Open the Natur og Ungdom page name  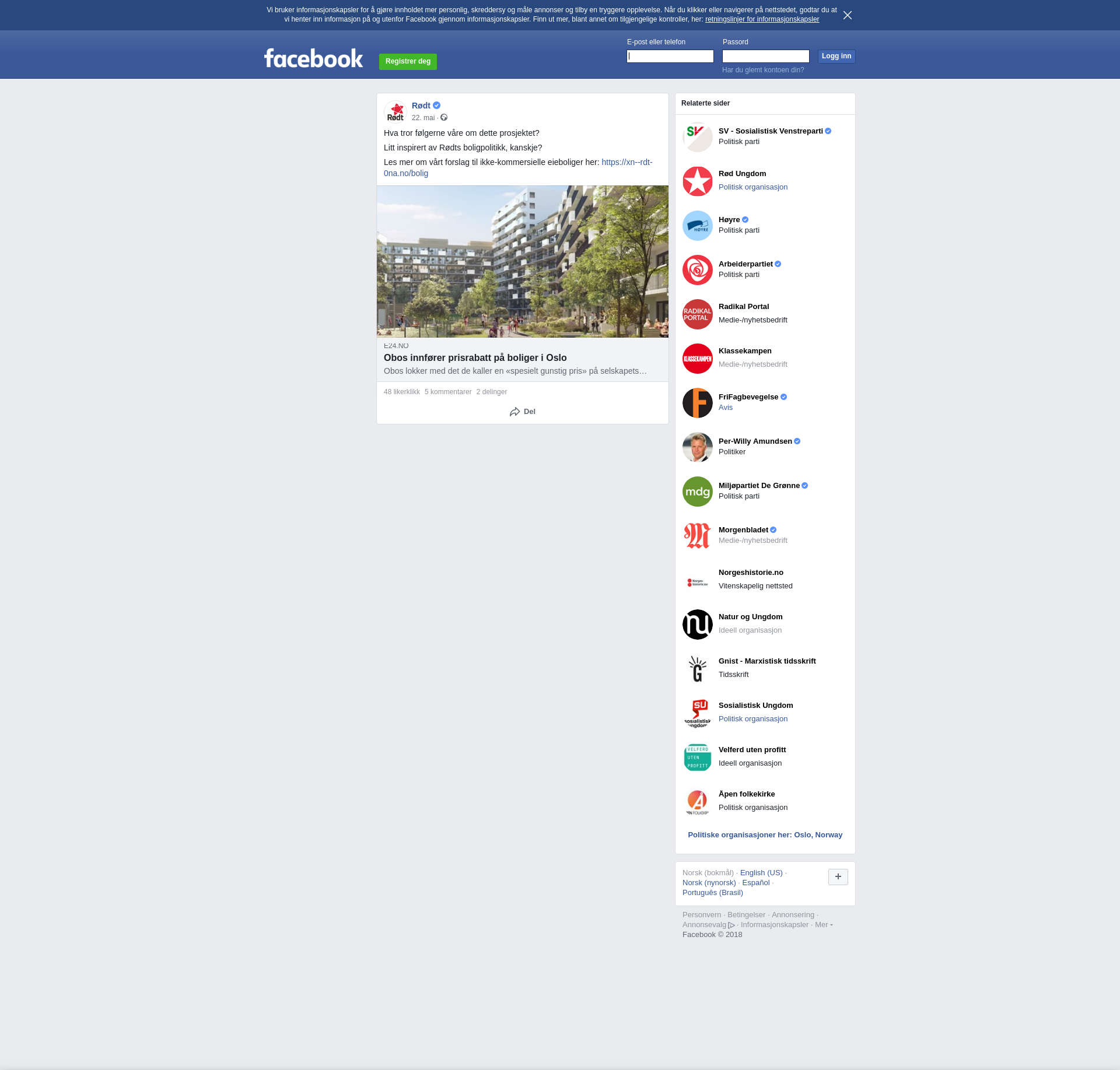pos(750,617)
